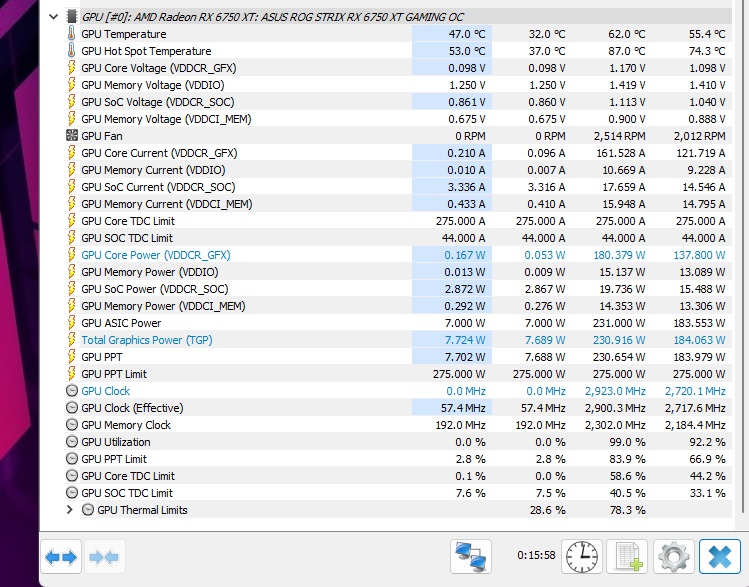Click thermometer icon beside GPU Hot Spot Temperature
The width and height of the screenshot is (749, 587).
71,51
